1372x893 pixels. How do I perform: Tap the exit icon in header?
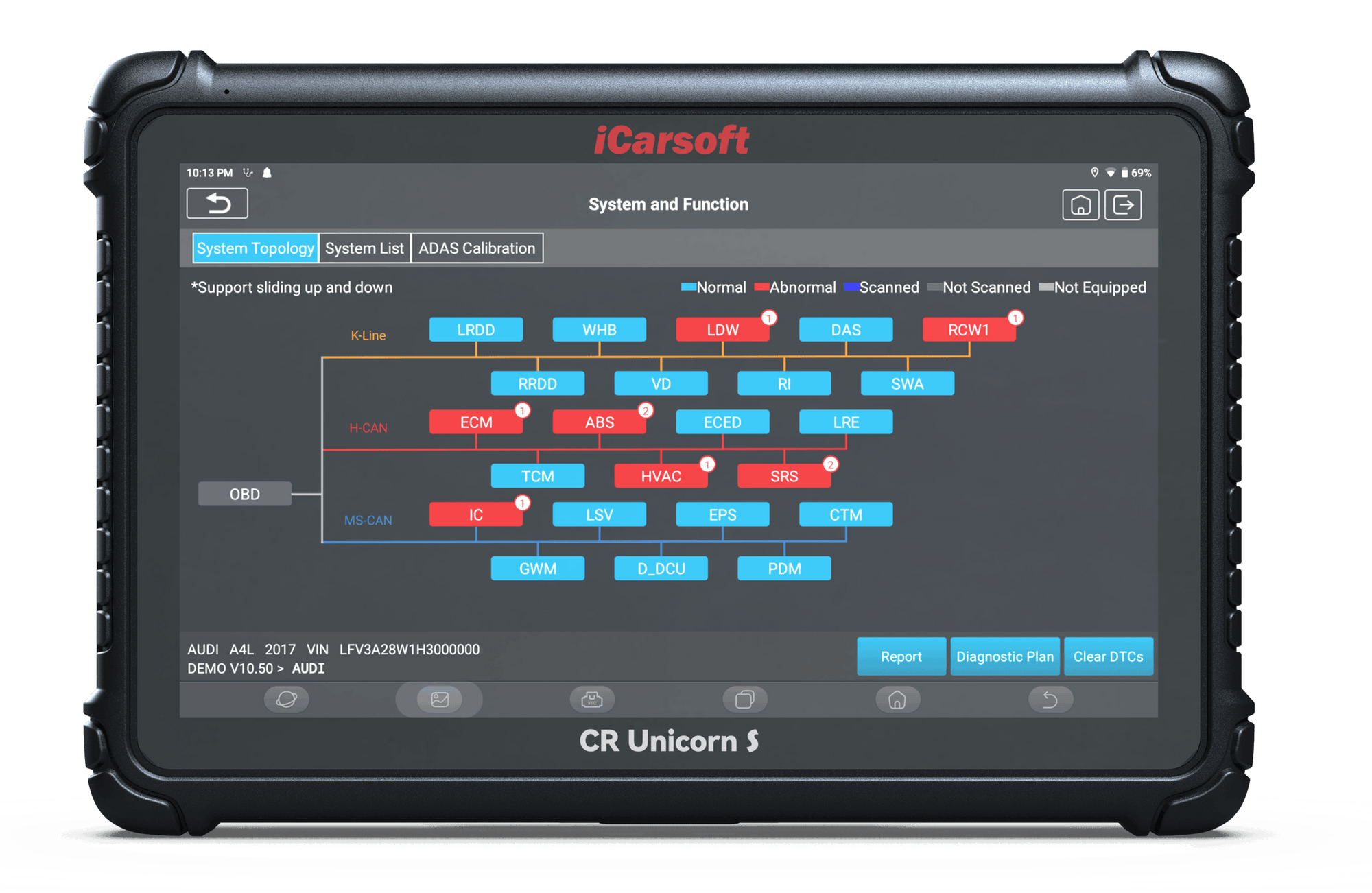pos(1123,204)
